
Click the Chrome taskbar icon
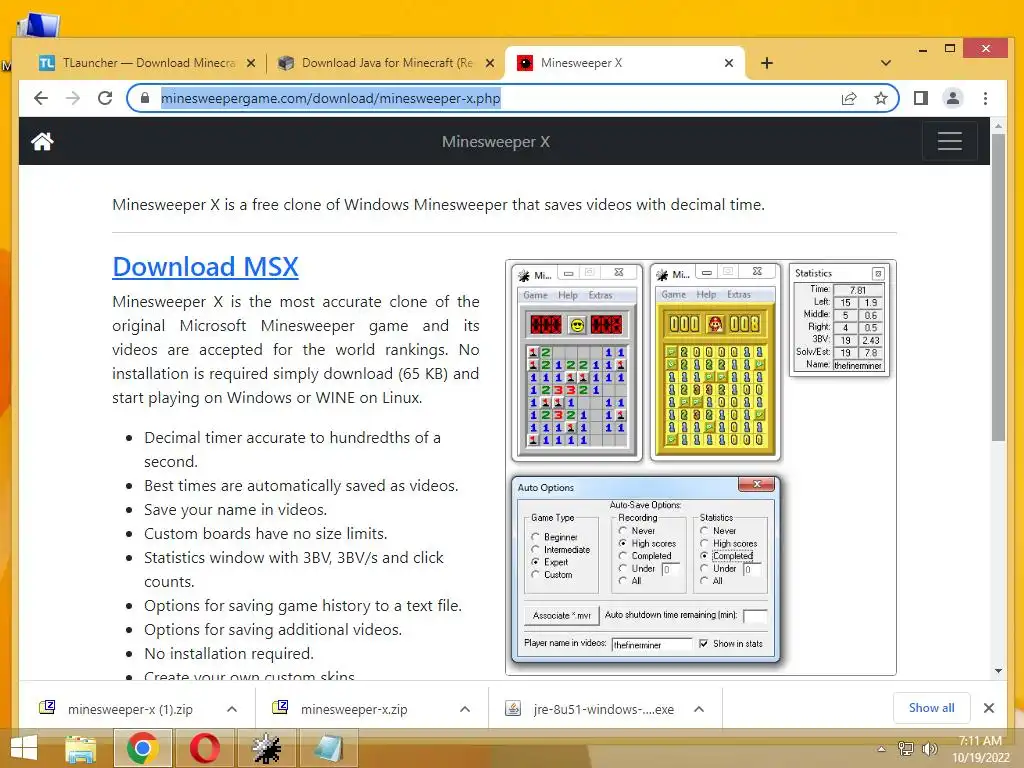point(143,748)
